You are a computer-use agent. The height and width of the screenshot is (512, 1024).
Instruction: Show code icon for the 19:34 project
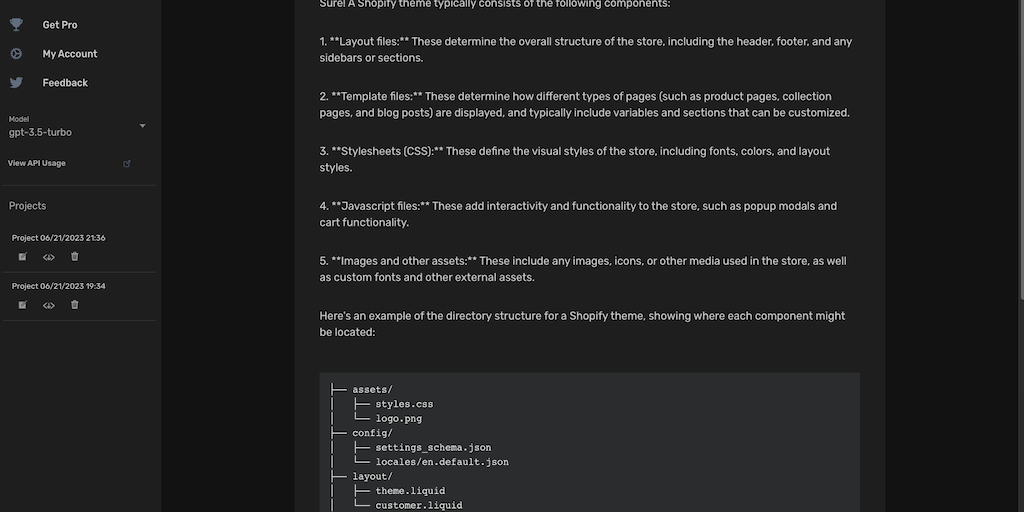point(48,305)
